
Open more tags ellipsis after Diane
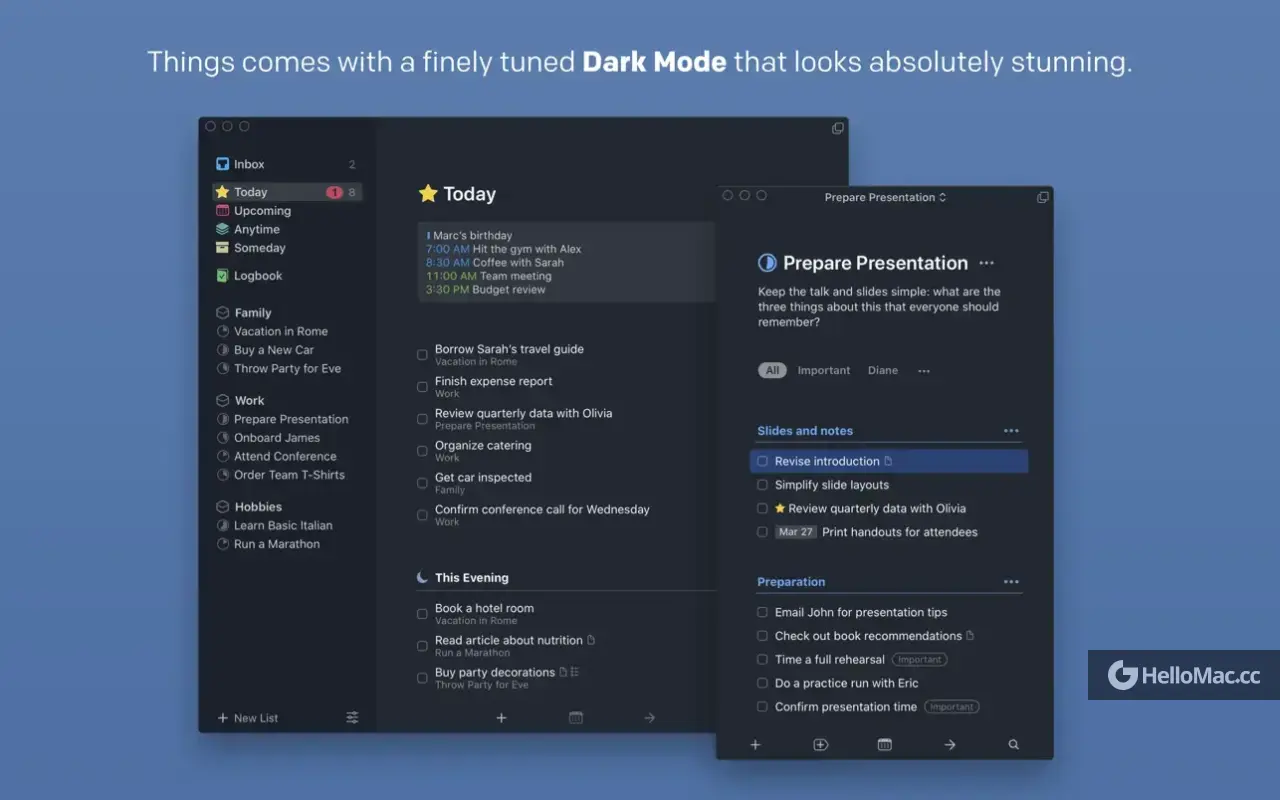(924, 371)
